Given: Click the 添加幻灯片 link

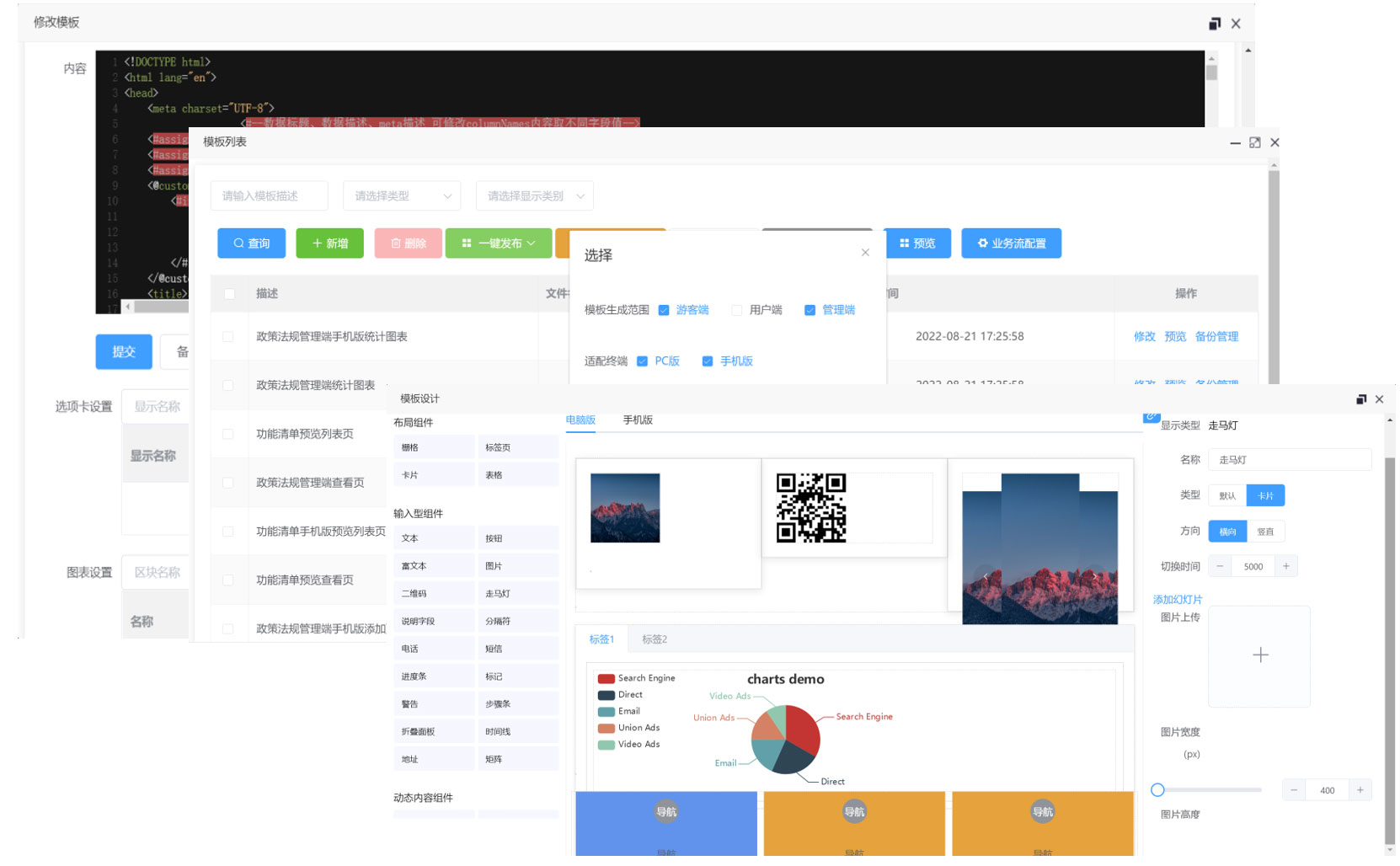Looking at the screenshot, I should [x=1178, y=600].
